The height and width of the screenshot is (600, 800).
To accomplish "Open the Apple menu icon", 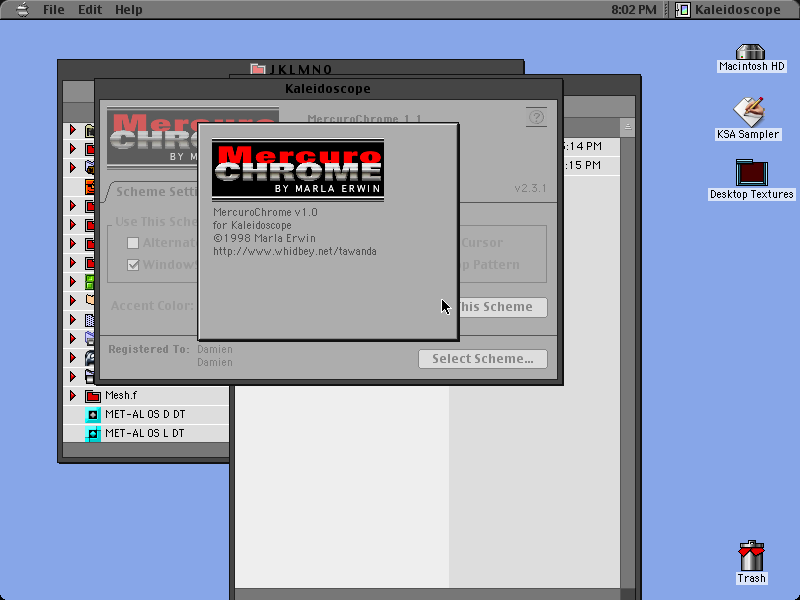I will click(x=22, y=10).
